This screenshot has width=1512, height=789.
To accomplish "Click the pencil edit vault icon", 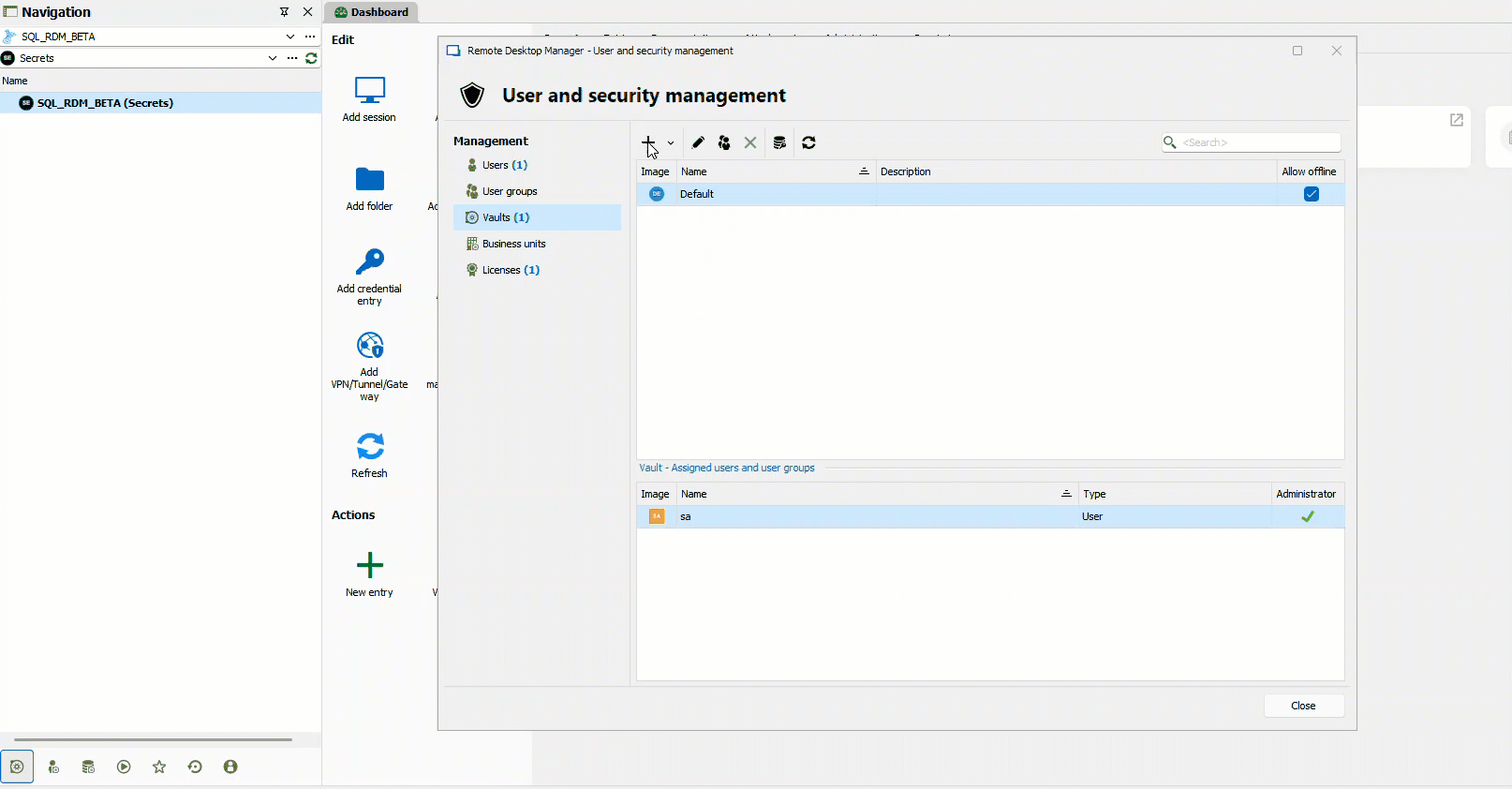I will coord(698,142).
